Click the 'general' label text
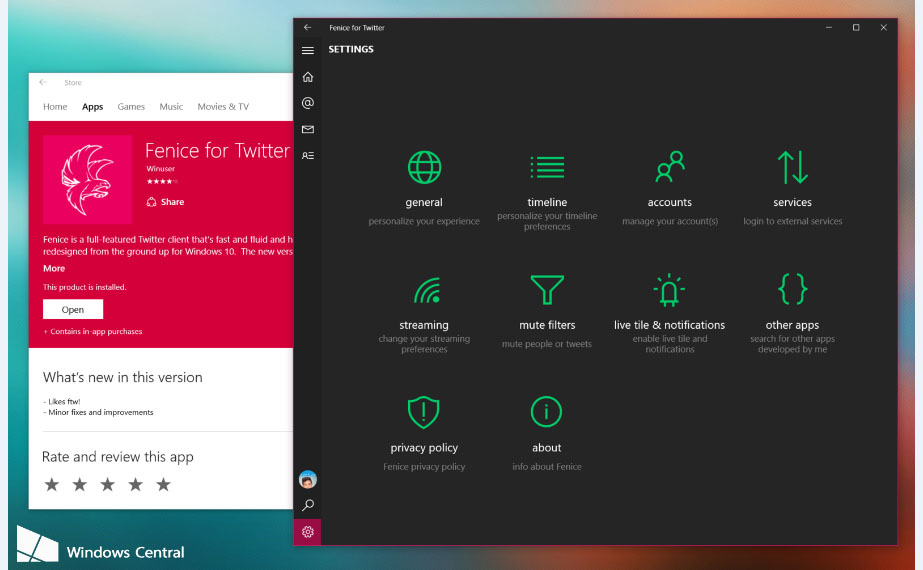 point(424,203)
